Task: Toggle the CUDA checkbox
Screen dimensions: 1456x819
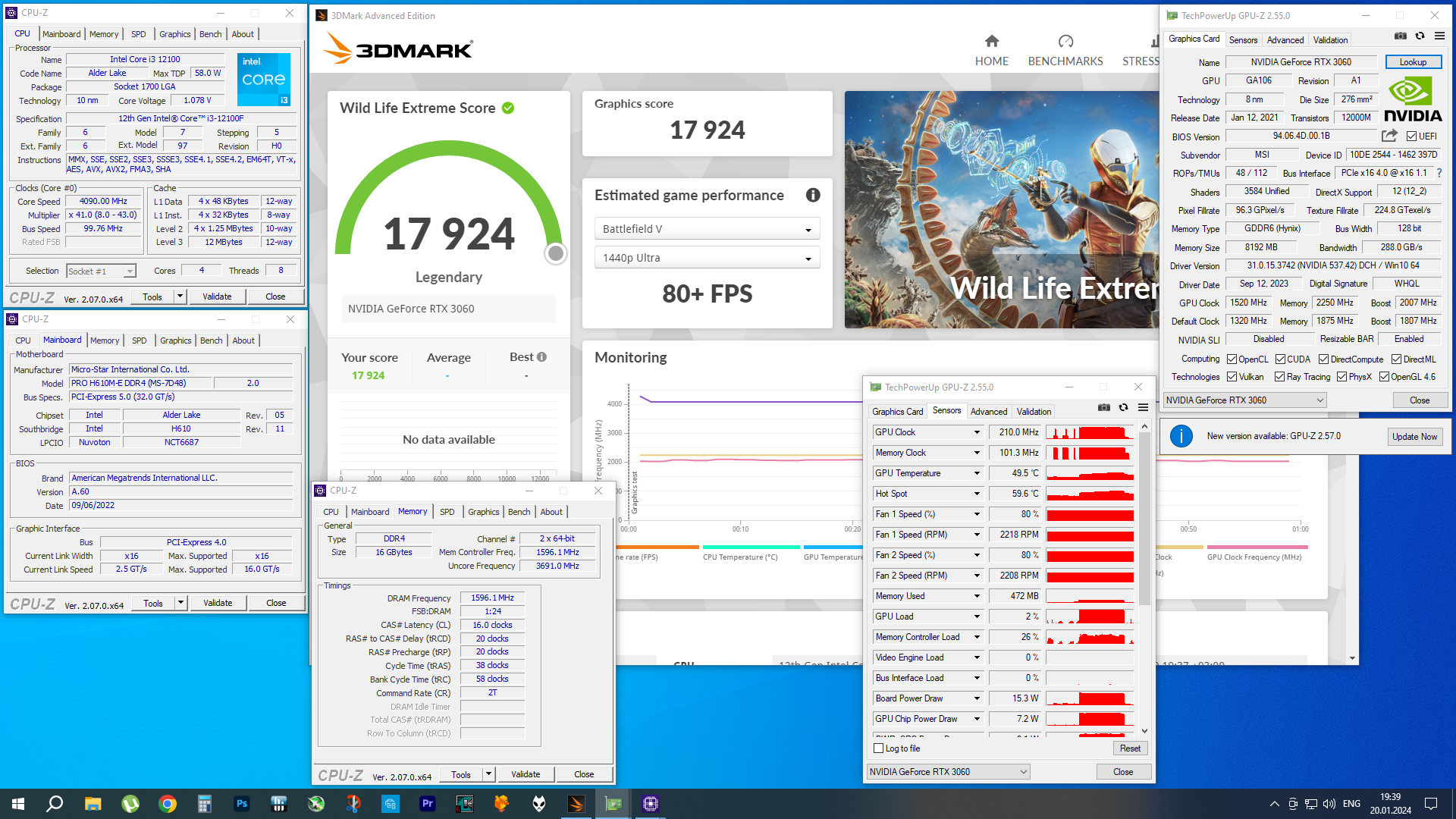Action: click(x=1280, y=359)
